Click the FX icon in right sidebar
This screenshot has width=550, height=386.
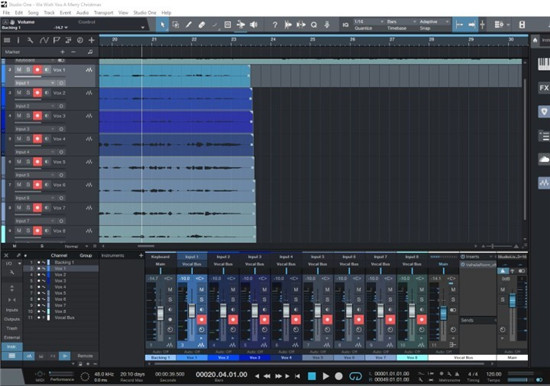pos(544,88)
